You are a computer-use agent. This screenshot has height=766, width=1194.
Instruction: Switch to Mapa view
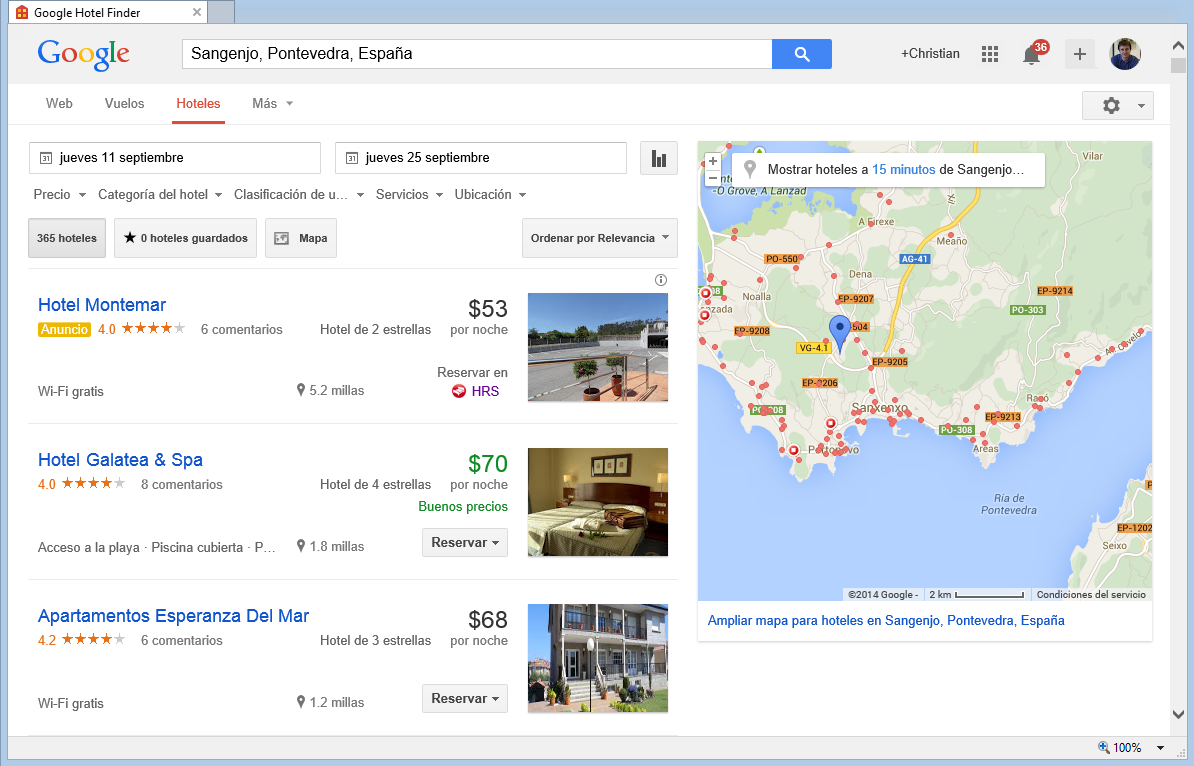coord(301,238)
